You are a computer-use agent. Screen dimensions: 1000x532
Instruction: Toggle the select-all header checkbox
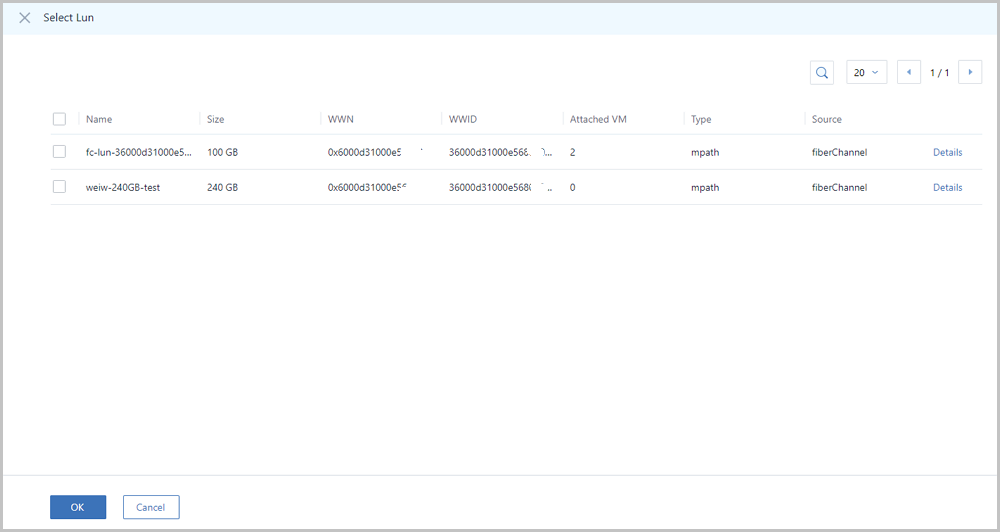(59, 119)
